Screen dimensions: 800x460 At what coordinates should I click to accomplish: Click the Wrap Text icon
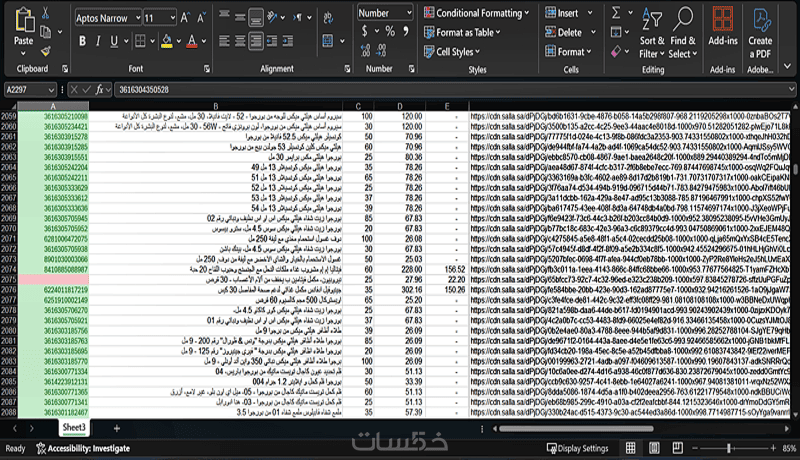(x=328, y=17)
